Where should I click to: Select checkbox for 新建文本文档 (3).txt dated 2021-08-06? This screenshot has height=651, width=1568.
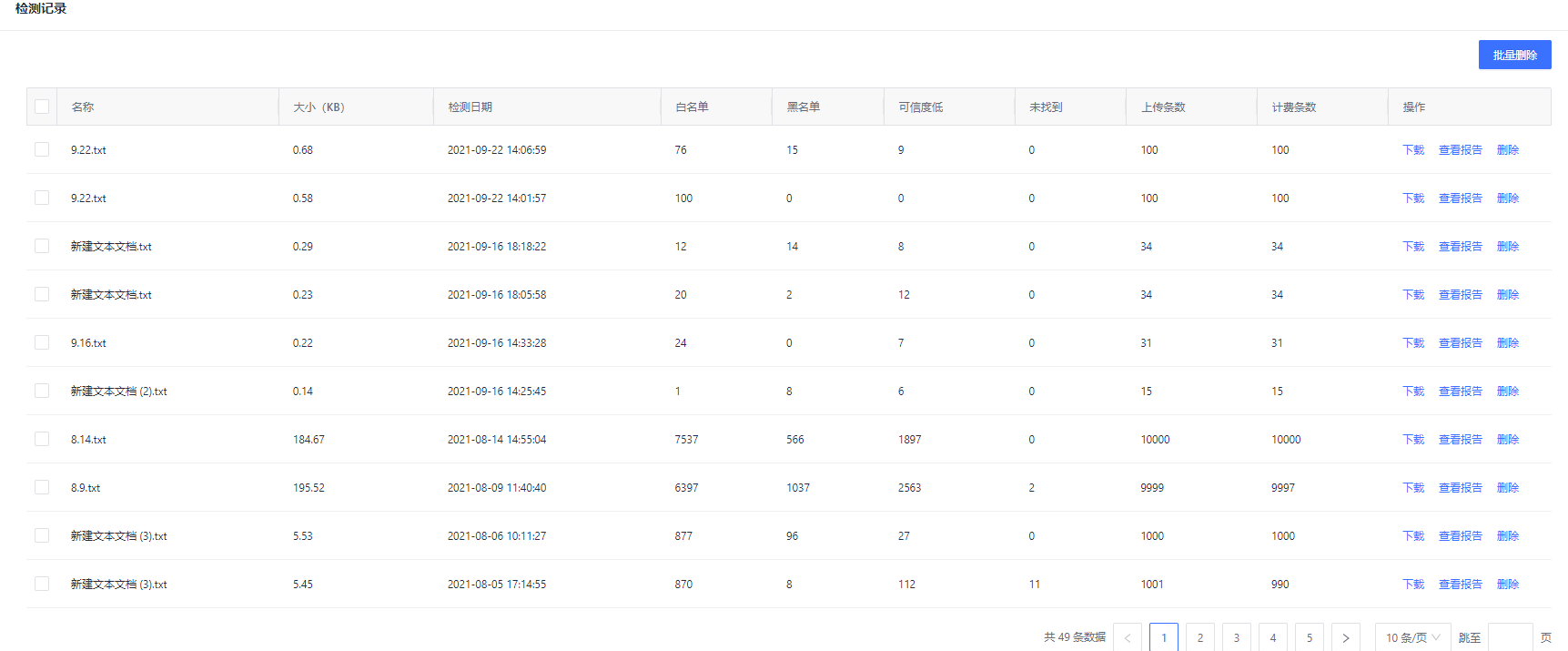[x=42, y=535]
